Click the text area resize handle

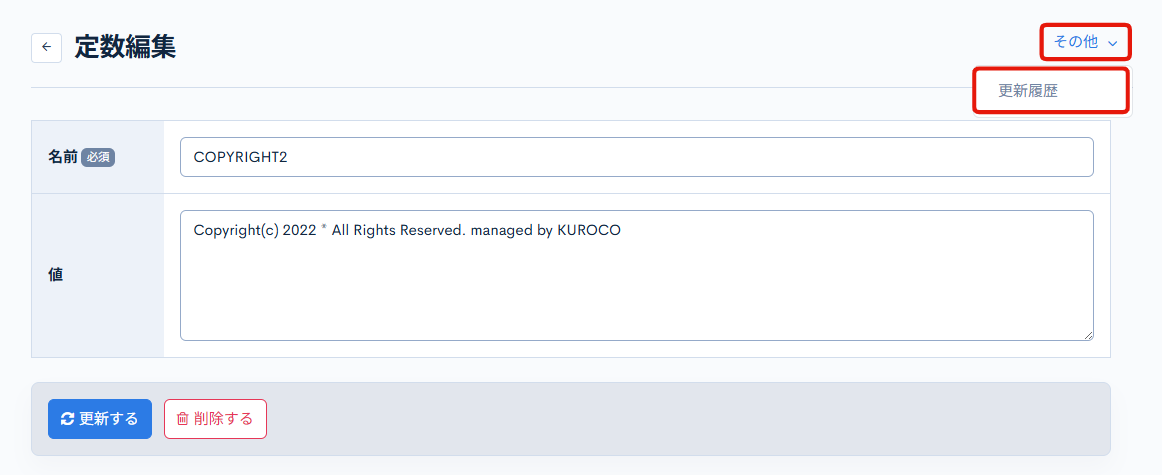point(1088,335)
